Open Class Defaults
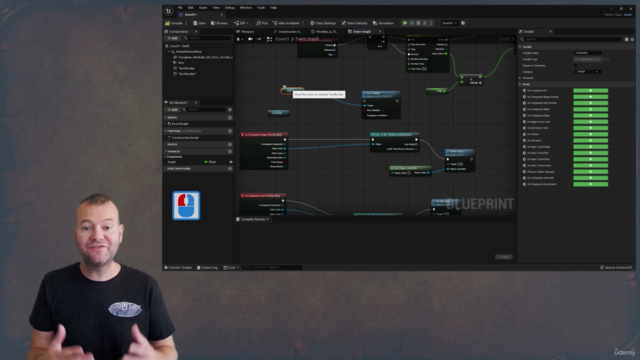 tap(355, 23)
